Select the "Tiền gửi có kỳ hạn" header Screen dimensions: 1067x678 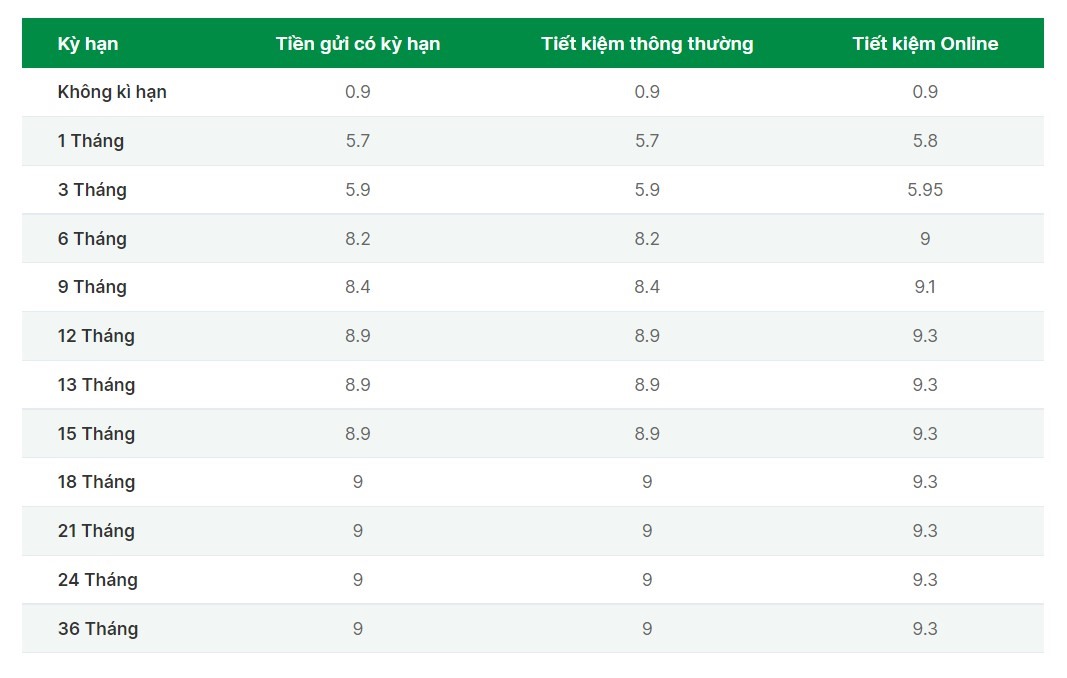pyautogui.click(x=358, y=44)
